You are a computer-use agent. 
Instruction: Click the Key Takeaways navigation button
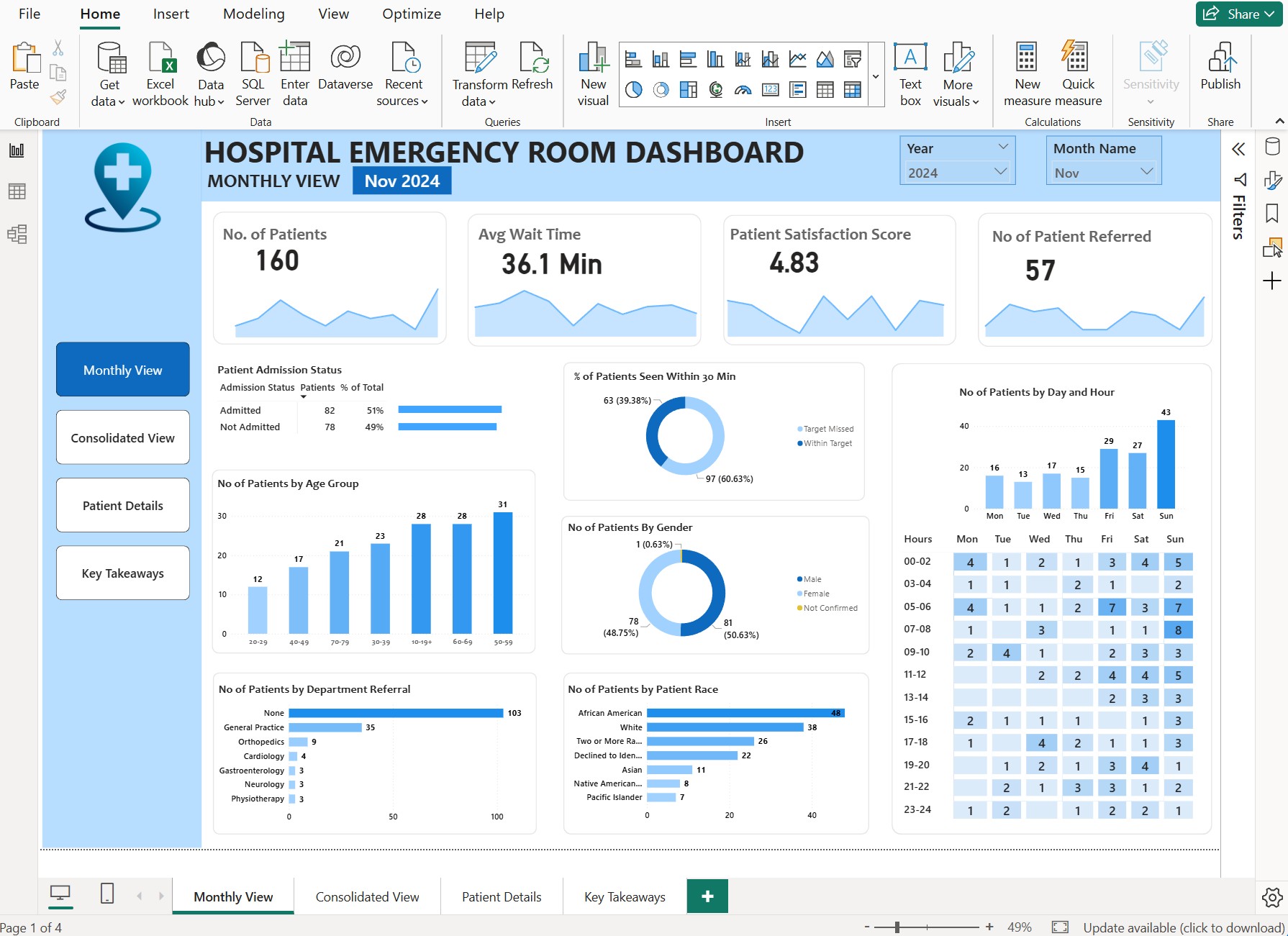[123, 573]
